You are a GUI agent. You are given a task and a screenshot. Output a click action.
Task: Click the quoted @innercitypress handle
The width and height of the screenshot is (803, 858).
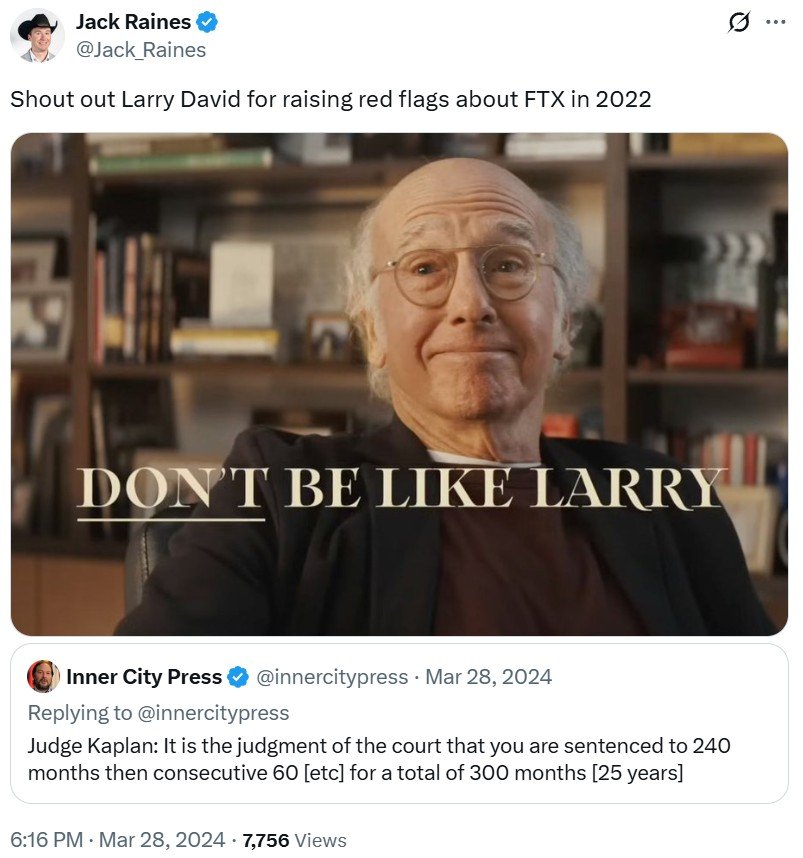pyautogui.click(x=332, y=677)
